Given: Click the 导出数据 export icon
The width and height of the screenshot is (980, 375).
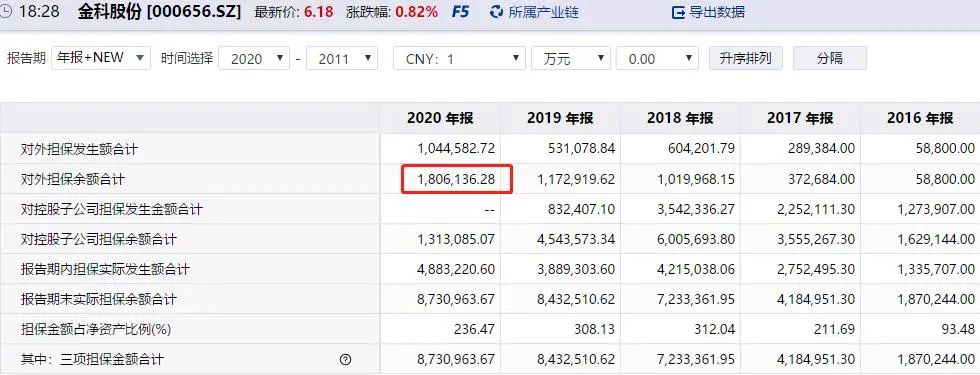Looking at the screenshot, I should 678,12.
